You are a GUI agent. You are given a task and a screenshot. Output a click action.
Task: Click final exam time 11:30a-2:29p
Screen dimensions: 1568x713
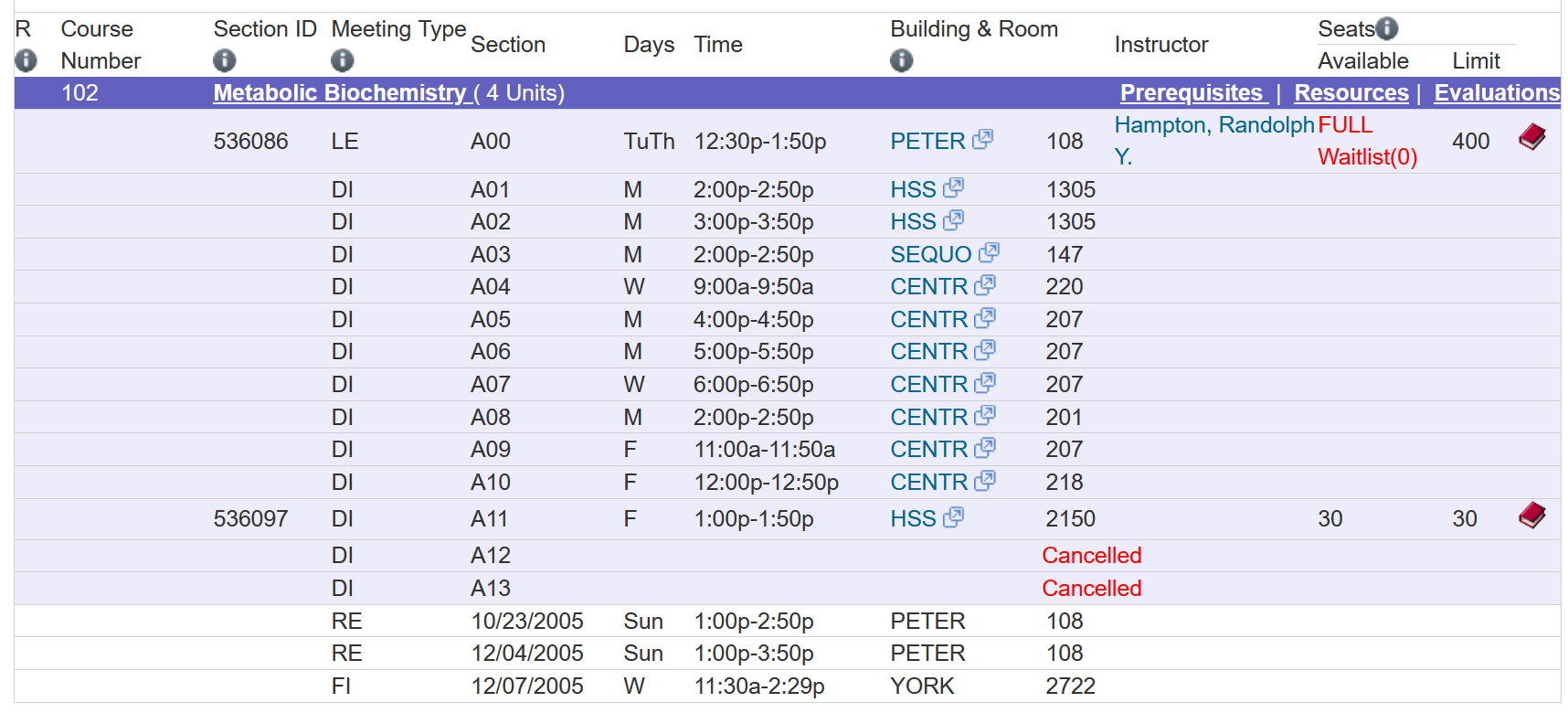click(759, 686)
